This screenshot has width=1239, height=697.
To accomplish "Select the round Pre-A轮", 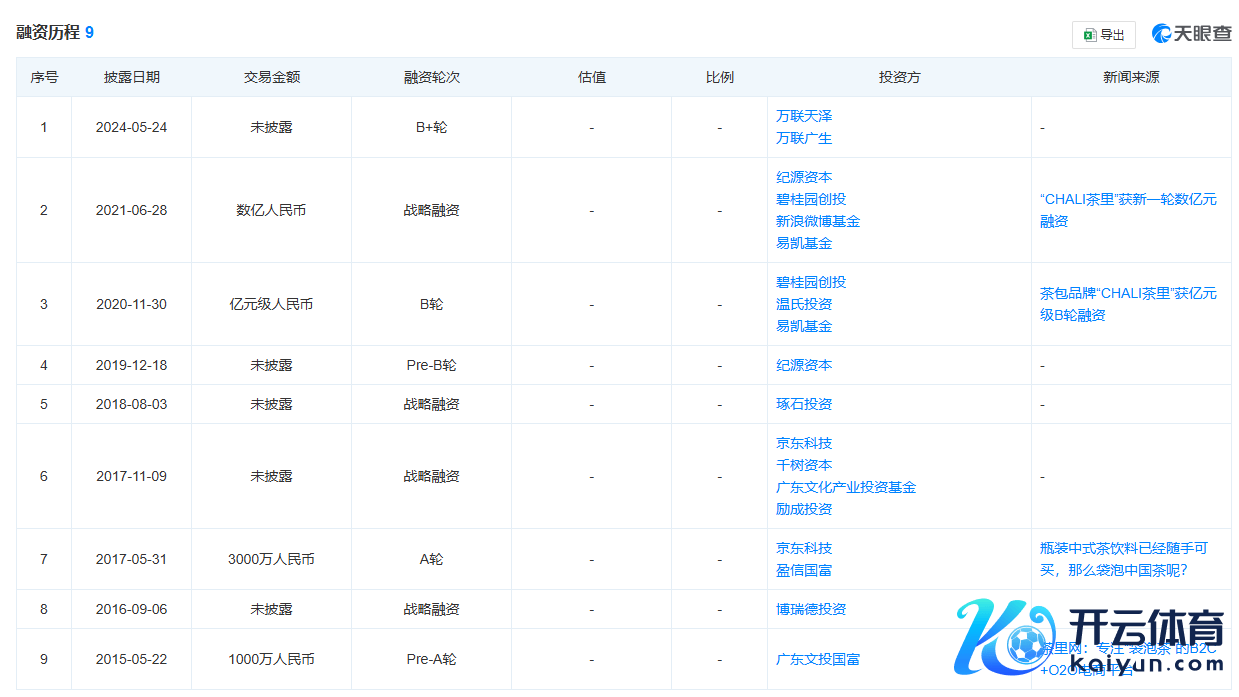I will click(x=431, y=659).
